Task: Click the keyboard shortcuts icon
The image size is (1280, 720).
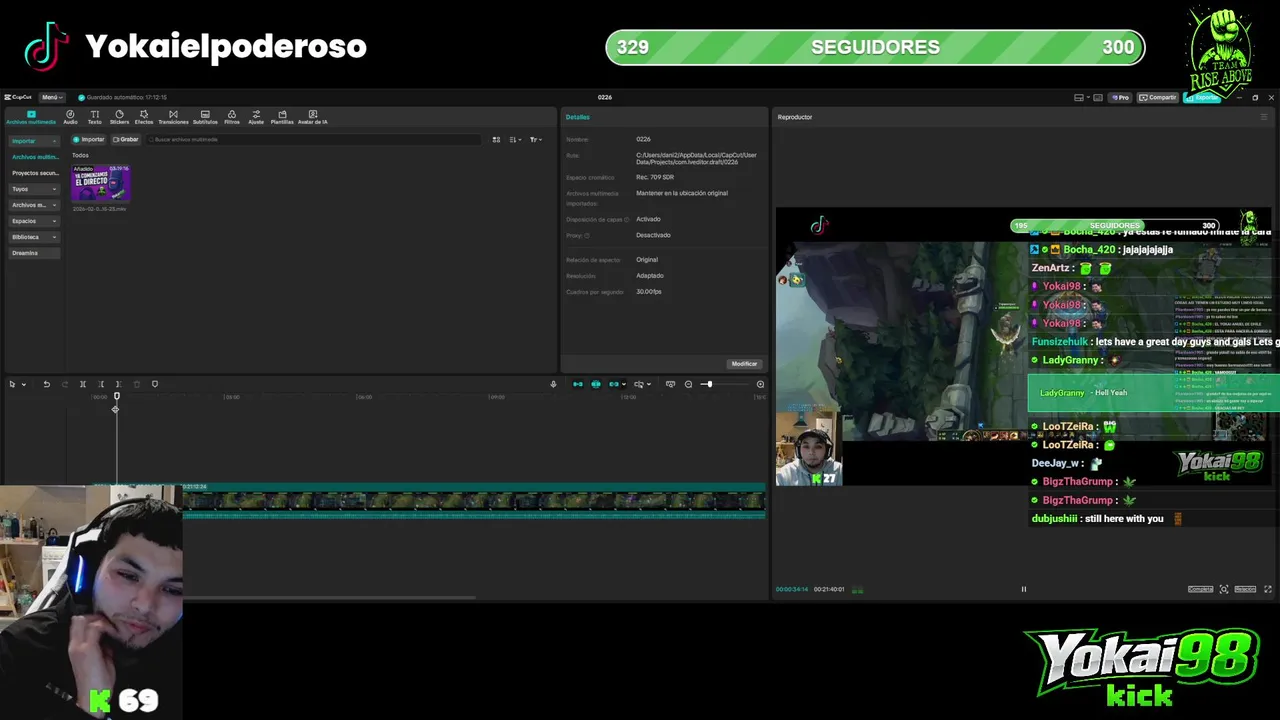Action: (x=1098, y=97)
